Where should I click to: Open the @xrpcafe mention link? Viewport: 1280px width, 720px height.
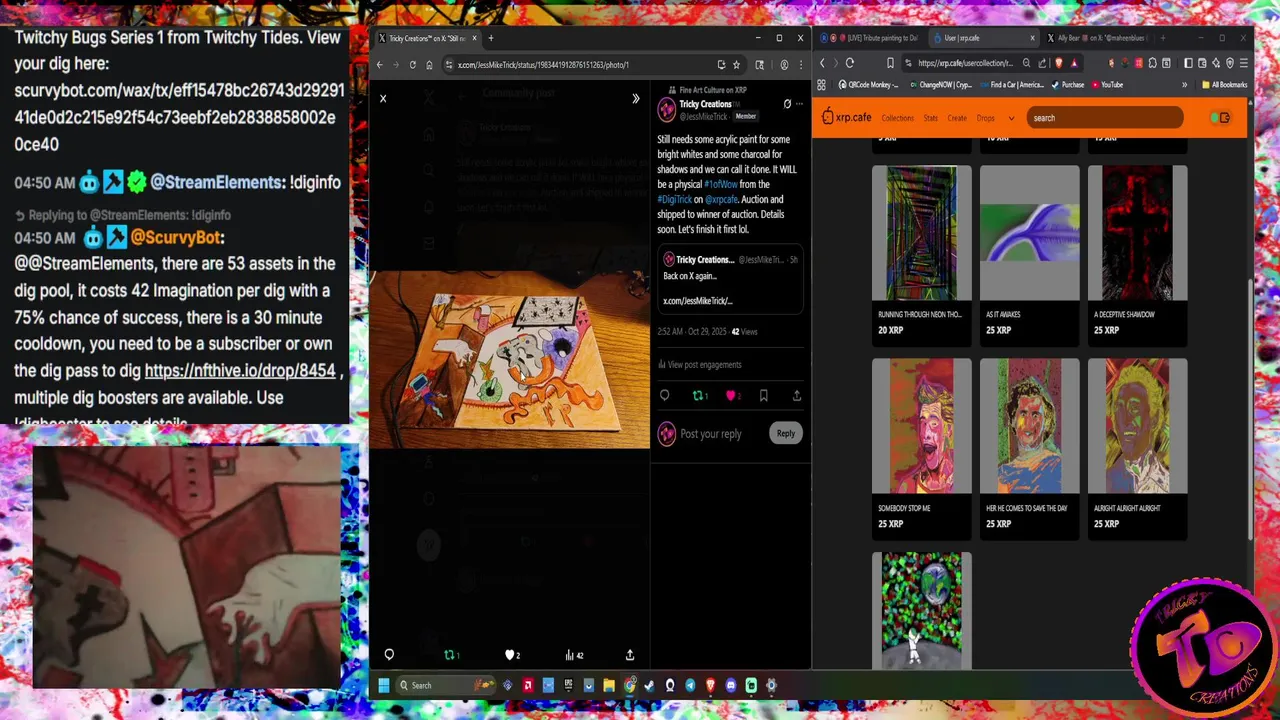coord(721,199)
